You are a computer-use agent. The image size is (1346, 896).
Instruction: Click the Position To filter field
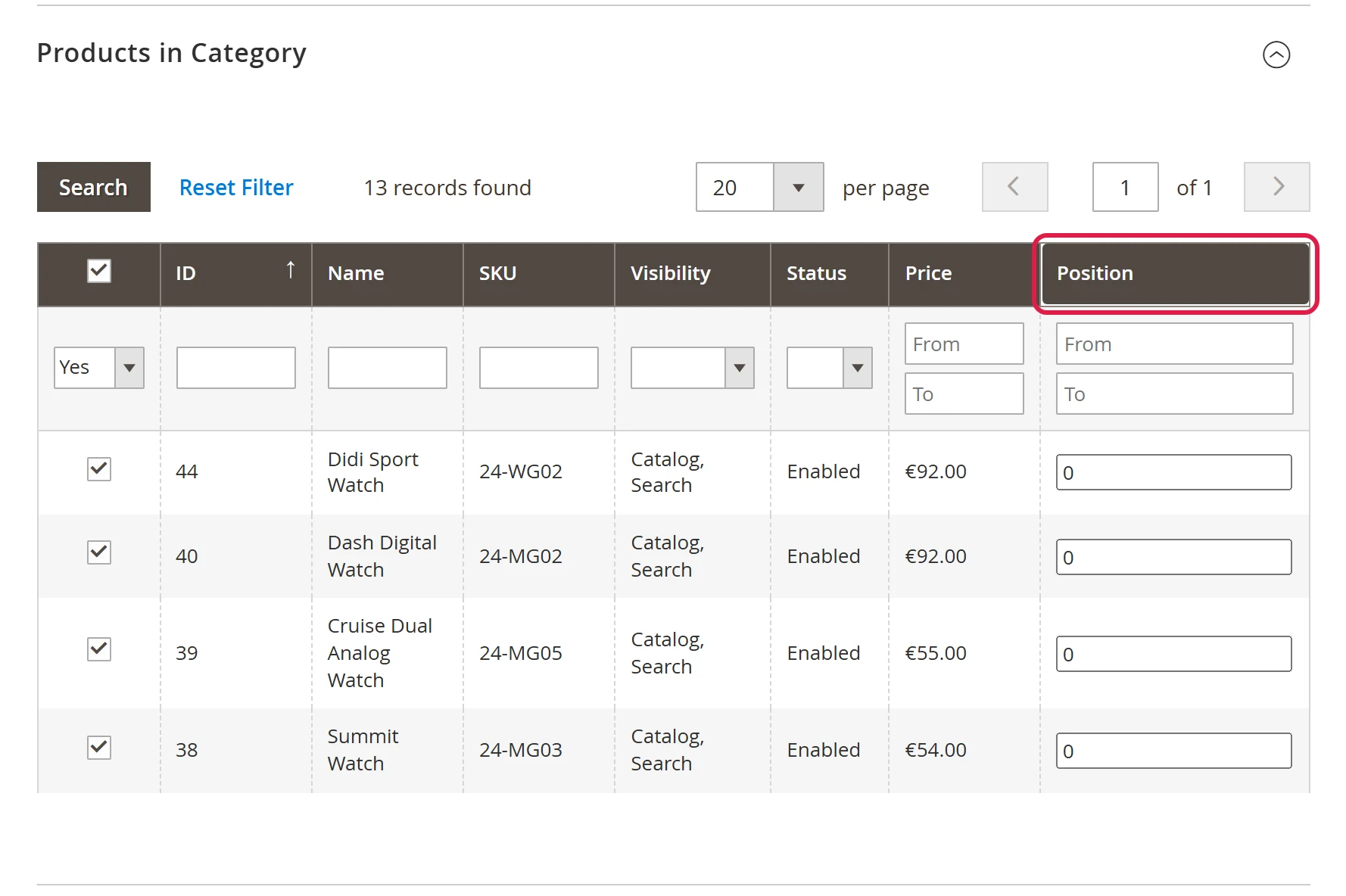click(x=1175, y=394)
